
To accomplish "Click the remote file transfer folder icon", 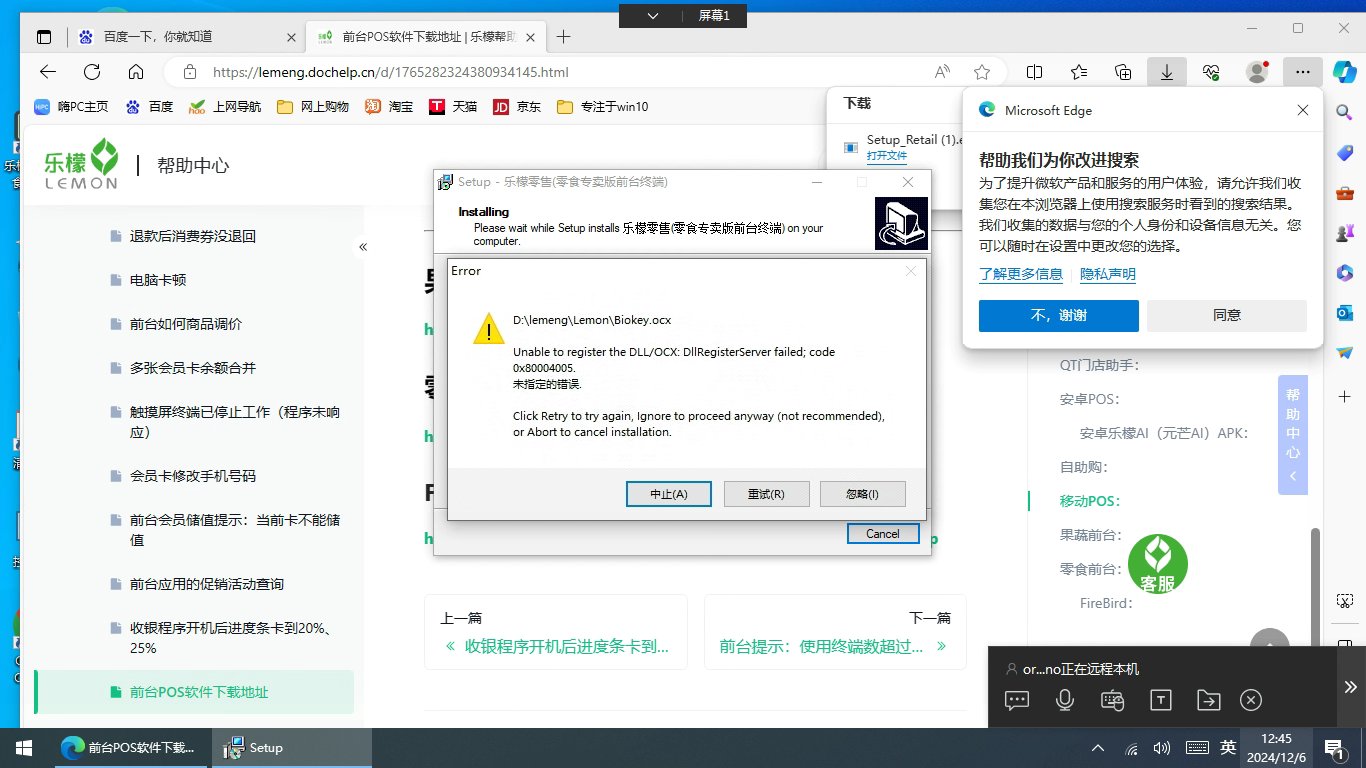I will point(1208,700).
